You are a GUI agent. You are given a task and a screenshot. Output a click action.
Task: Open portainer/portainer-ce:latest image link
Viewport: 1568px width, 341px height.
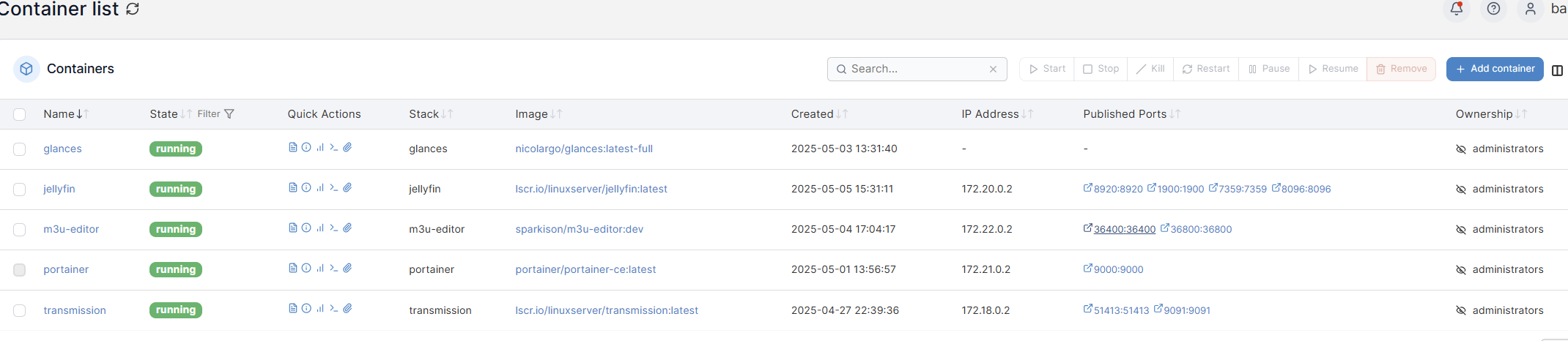(585, 269)
